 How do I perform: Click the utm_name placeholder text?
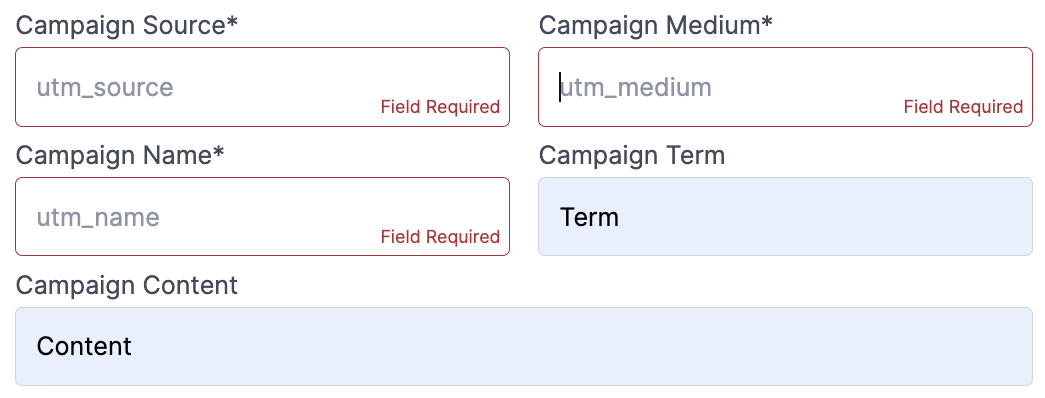tap(98, 217)
